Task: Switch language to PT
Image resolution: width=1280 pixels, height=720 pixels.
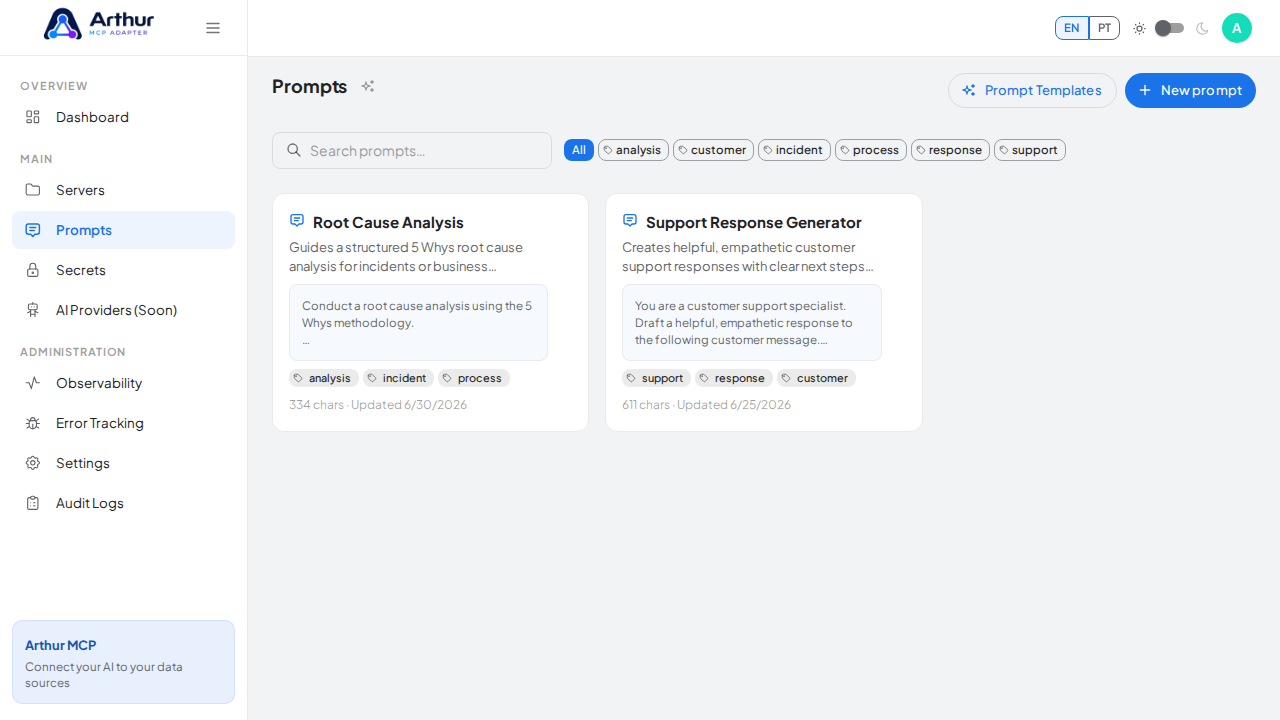Action: [x=1104, y=28]
